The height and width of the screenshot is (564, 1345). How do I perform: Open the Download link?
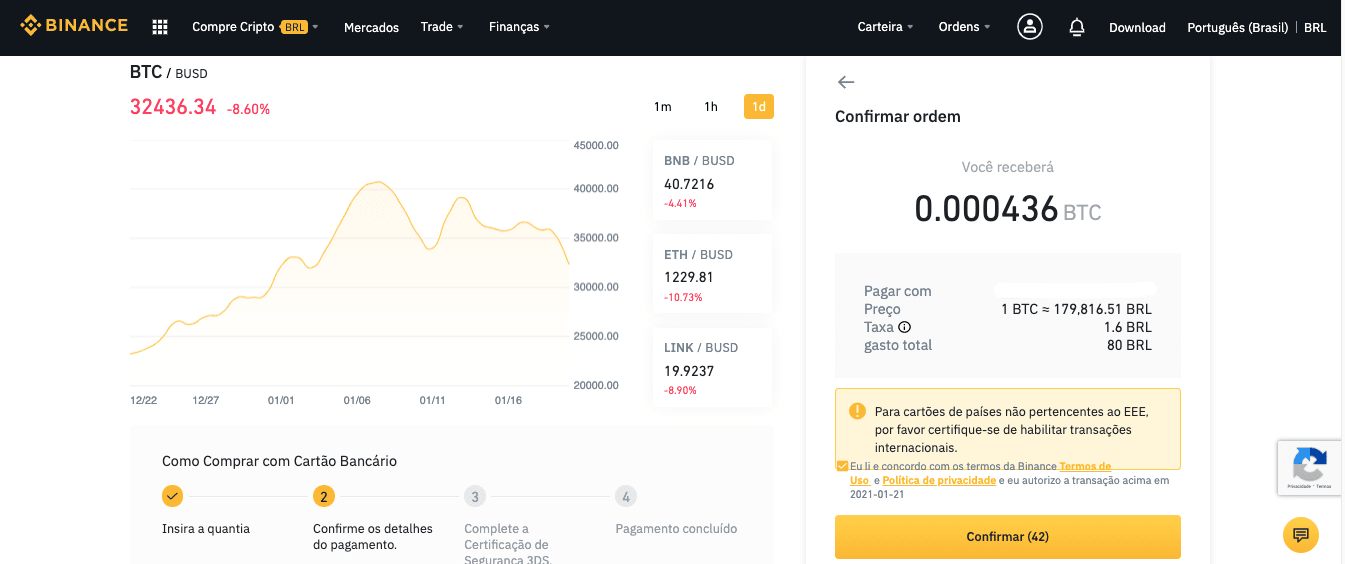(x=1137, y=28)
